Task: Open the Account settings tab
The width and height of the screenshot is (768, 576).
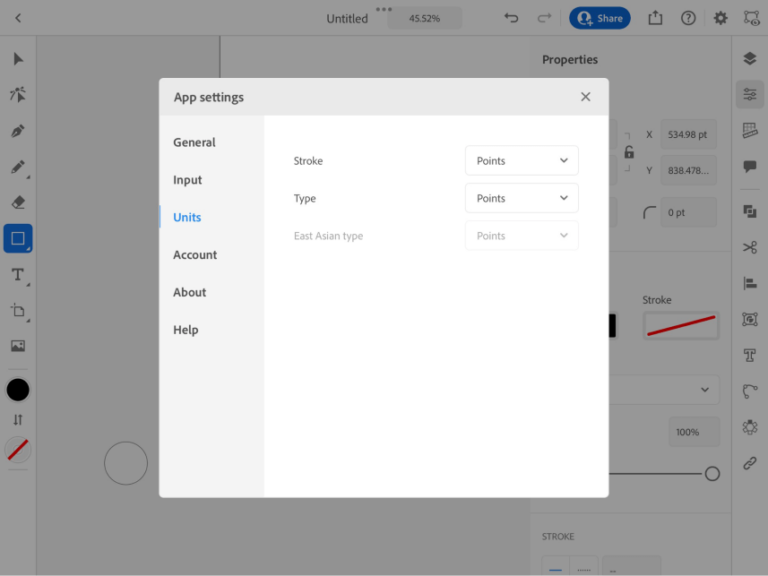Action: [x=195, y=255]
